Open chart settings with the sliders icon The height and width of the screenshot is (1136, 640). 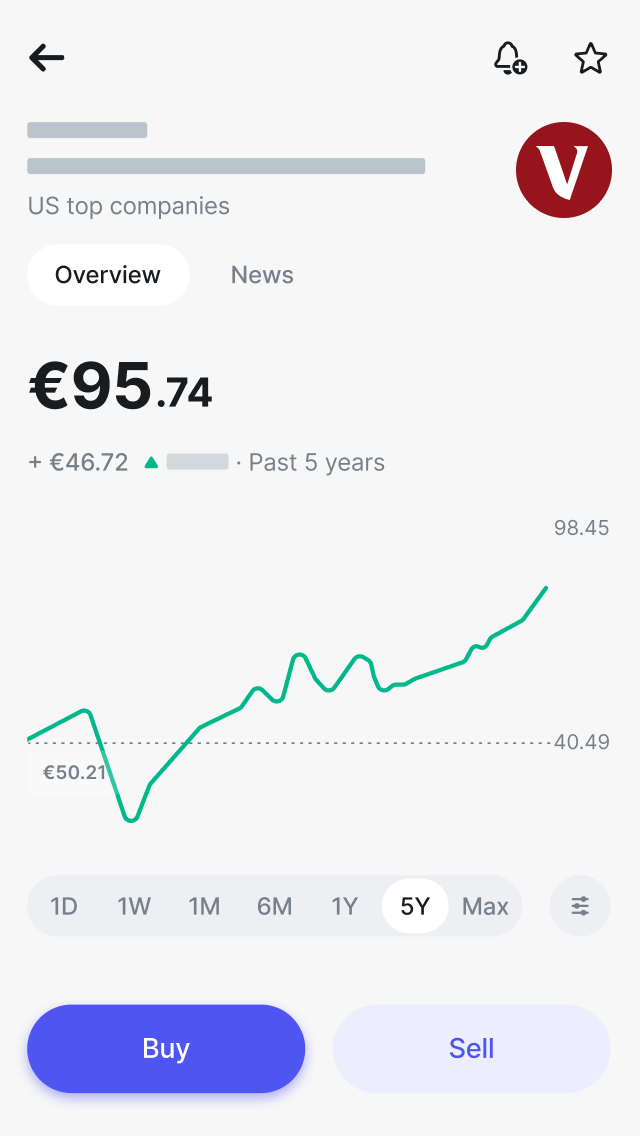pos(580,906)
